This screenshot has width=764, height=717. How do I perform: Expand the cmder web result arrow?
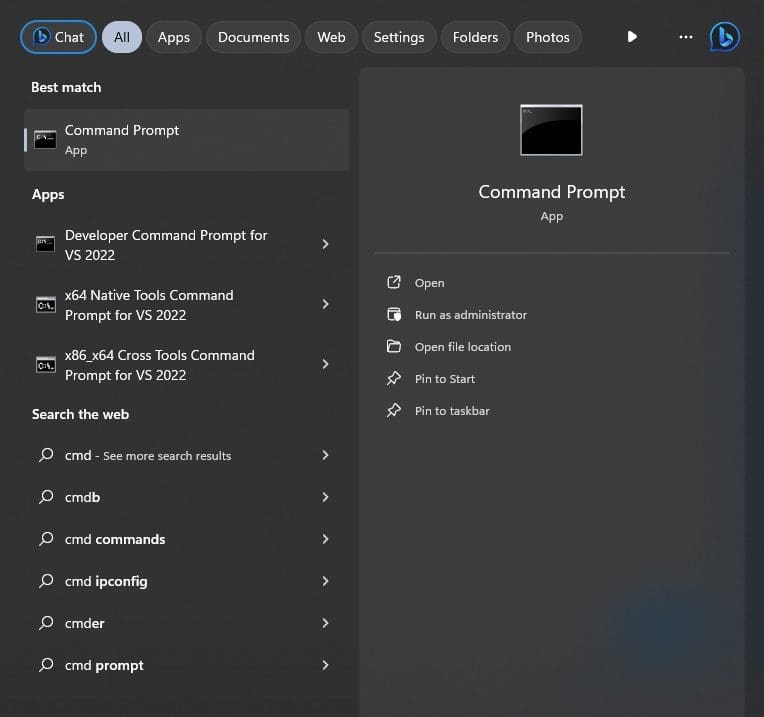(325, 623)
